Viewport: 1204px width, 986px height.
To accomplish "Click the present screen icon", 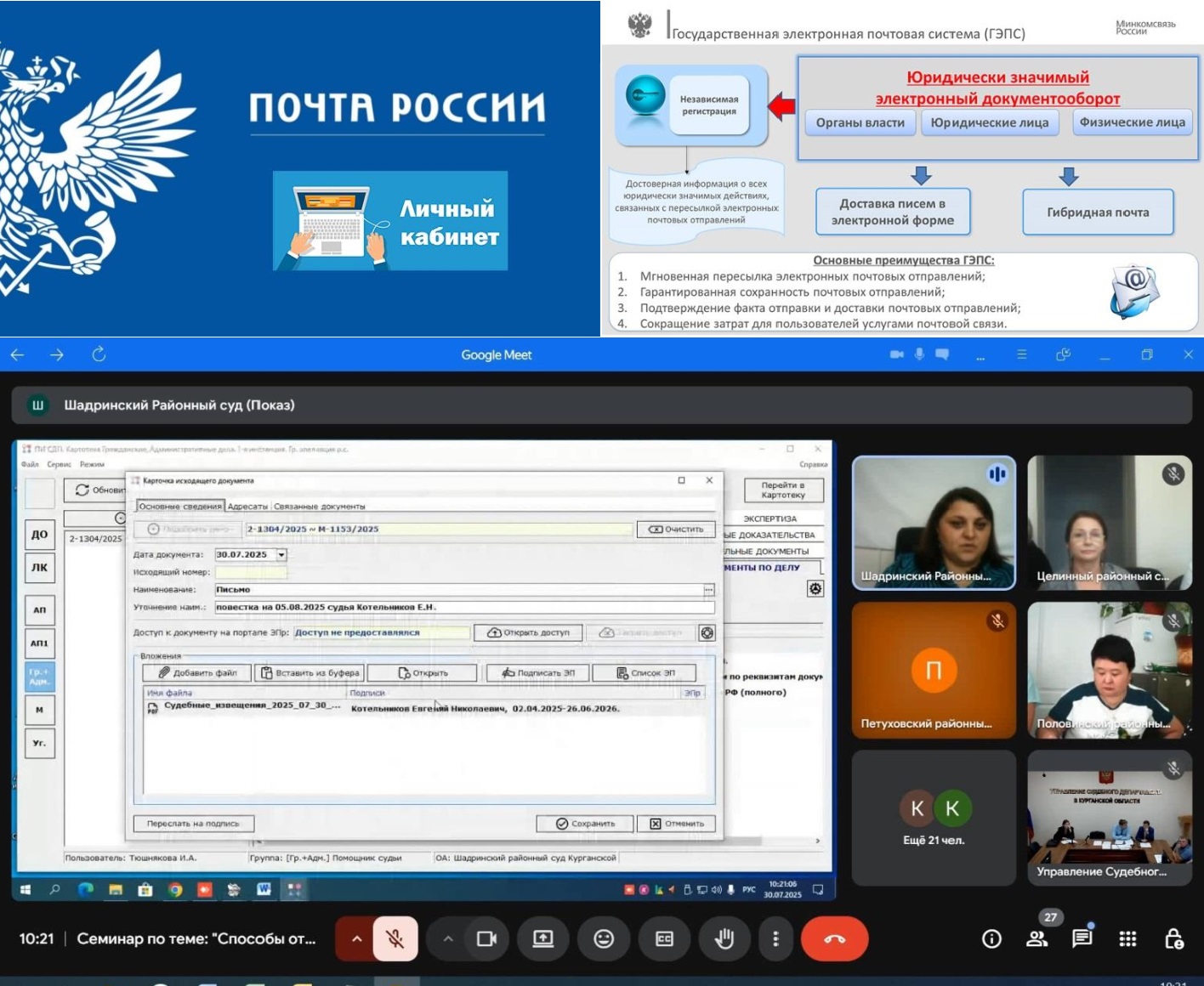I will point(542,939).
